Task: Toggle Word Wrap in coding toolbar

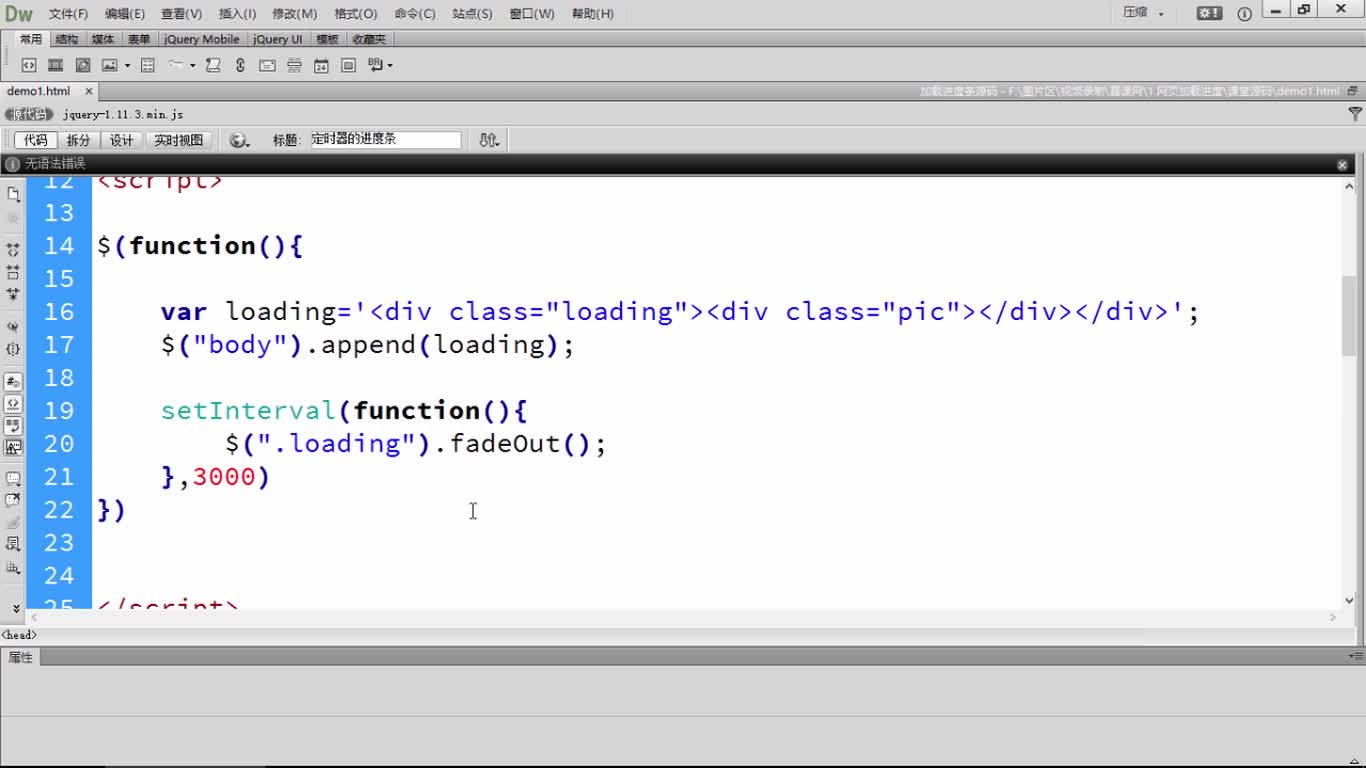Action: point(13,426)
